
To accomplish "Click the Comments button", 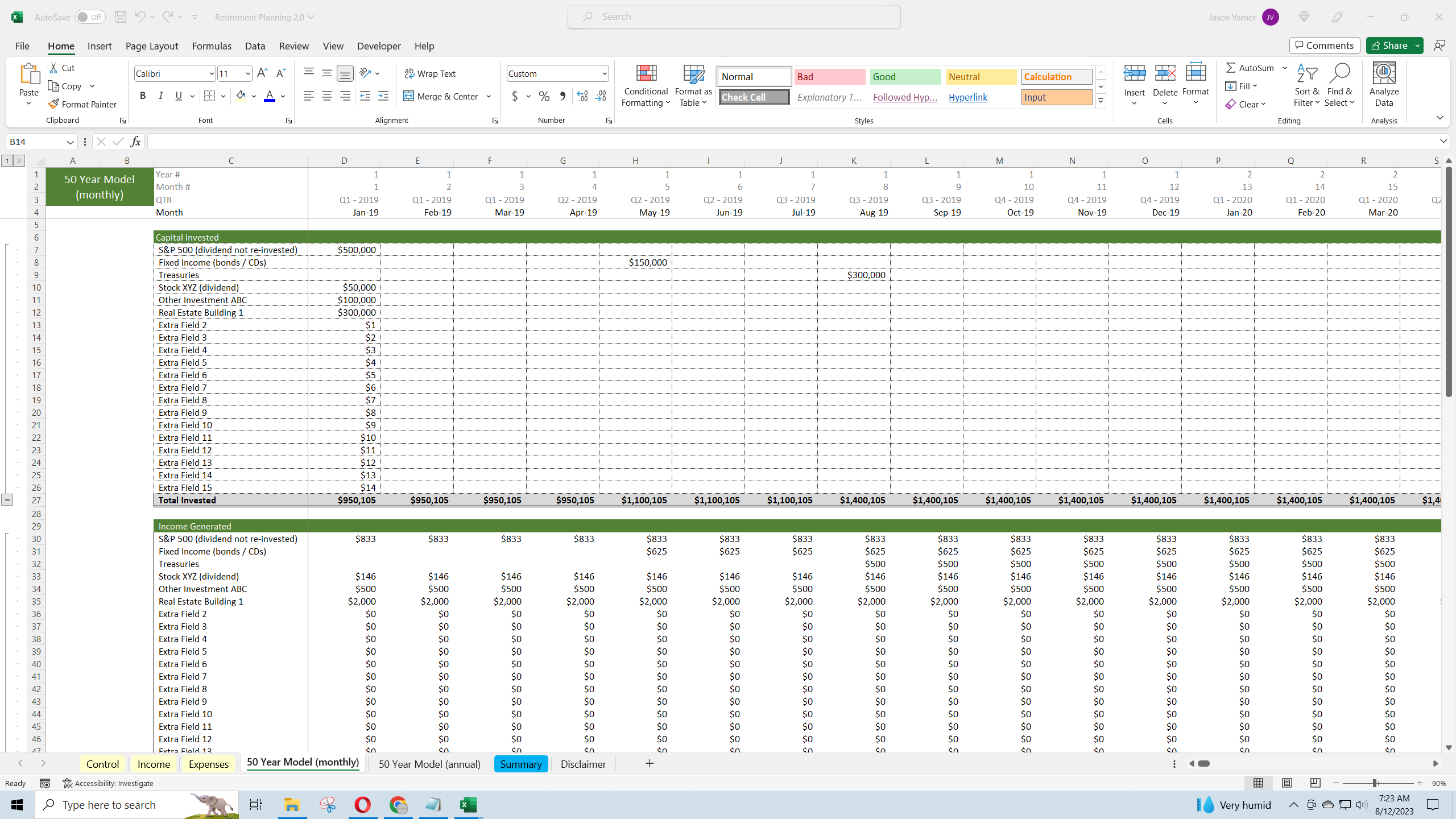I will click(1325, 45).
